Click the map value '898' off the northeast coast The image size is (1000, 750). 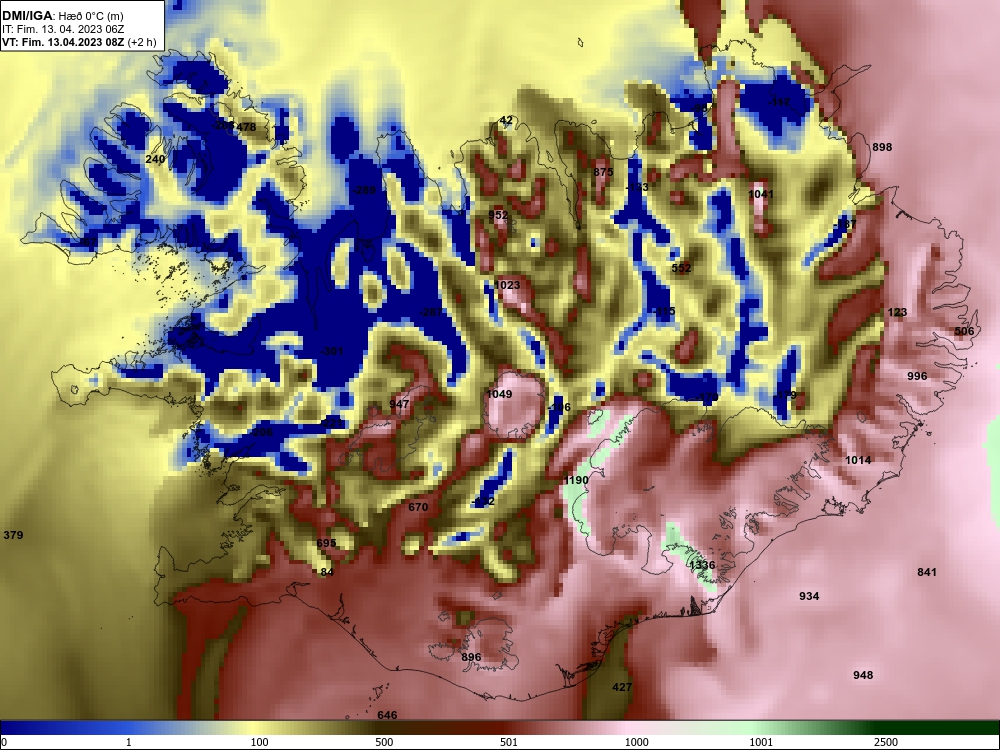882,147
